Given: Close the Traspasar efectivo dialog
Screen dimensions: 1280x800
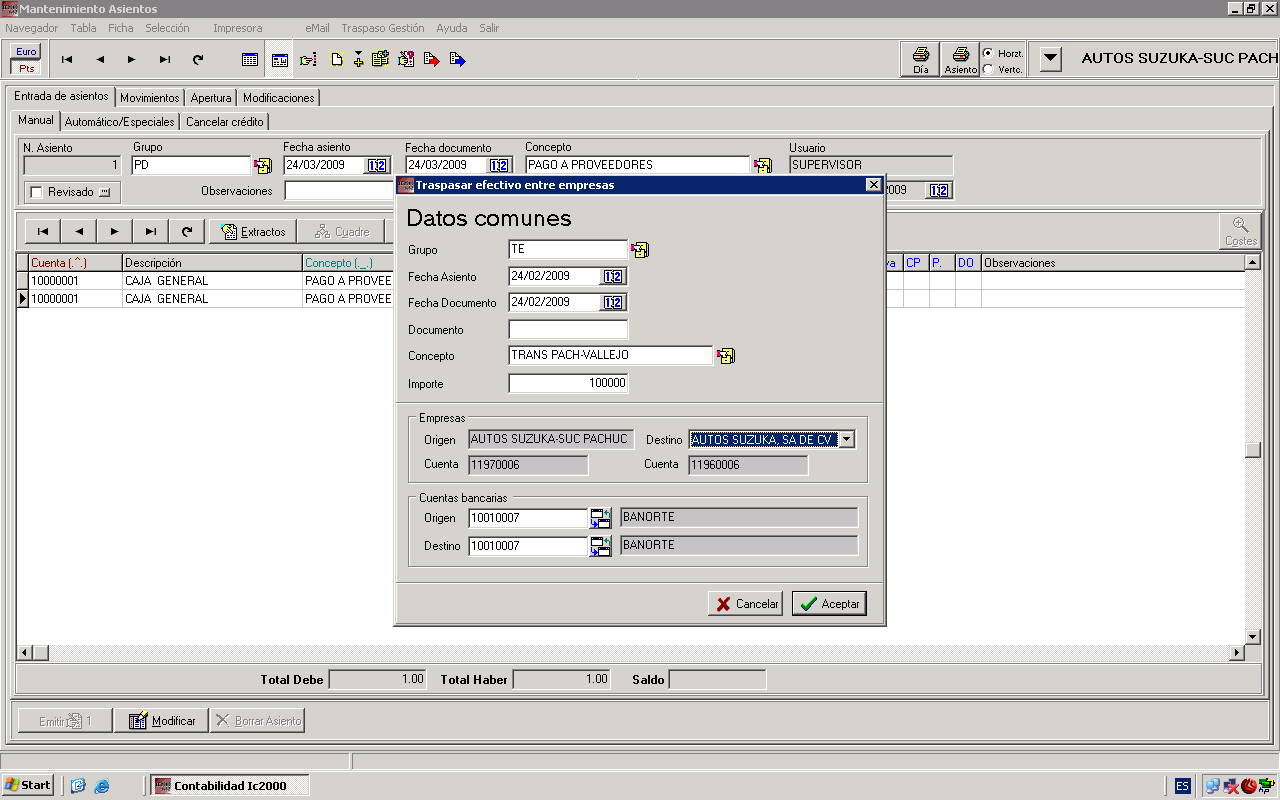Looking at the screenshot, I should pyautogui.click(x=873, y=185).
